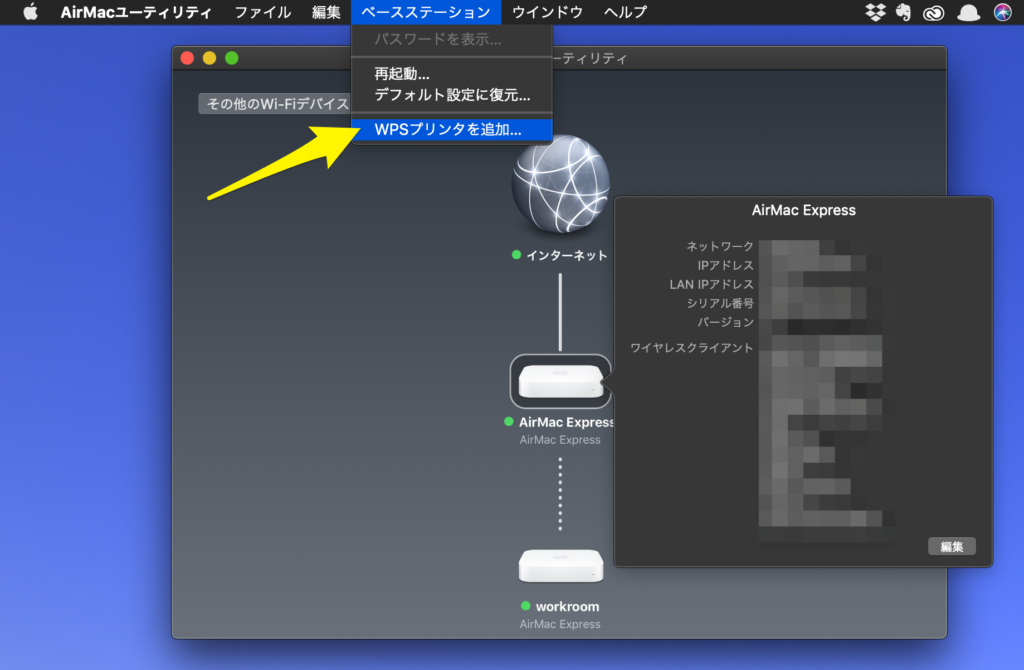Click the その他のWi-Fiデバイス button

tap(275, 103)
